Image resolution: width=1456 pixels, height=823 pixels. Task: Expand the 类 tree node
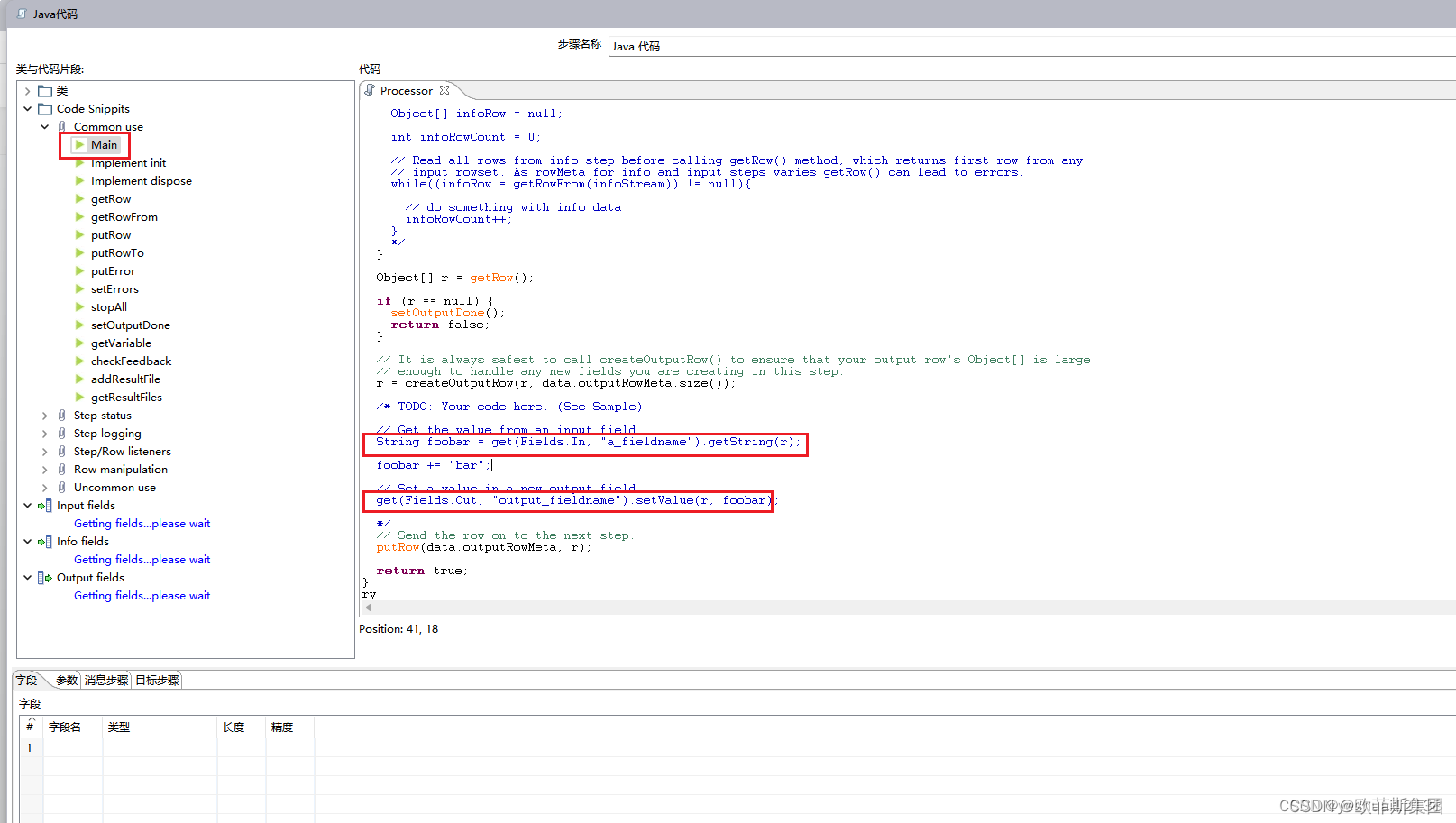point(28,91)
